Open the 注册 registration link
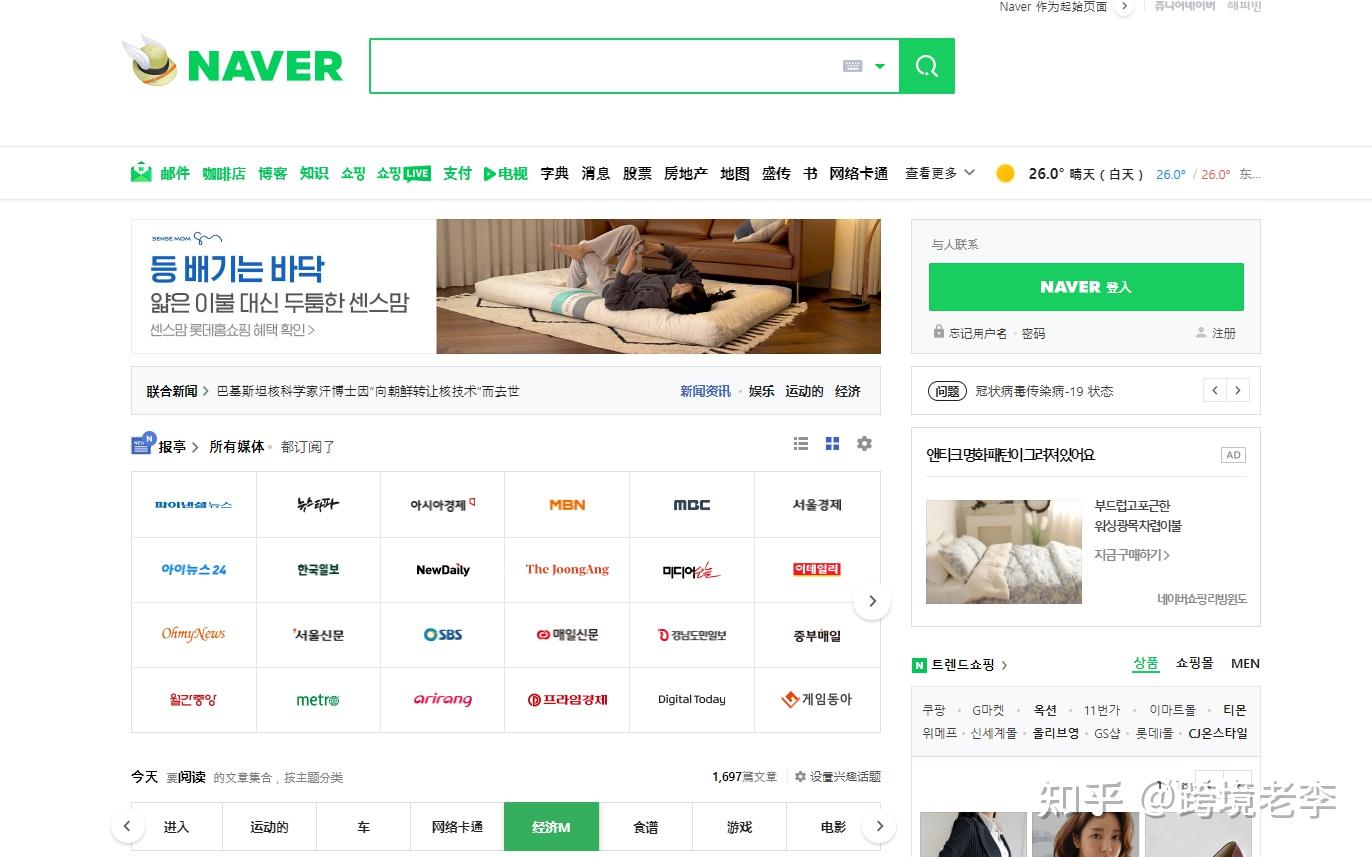The image size is (1372, 857). point(1223,332)
